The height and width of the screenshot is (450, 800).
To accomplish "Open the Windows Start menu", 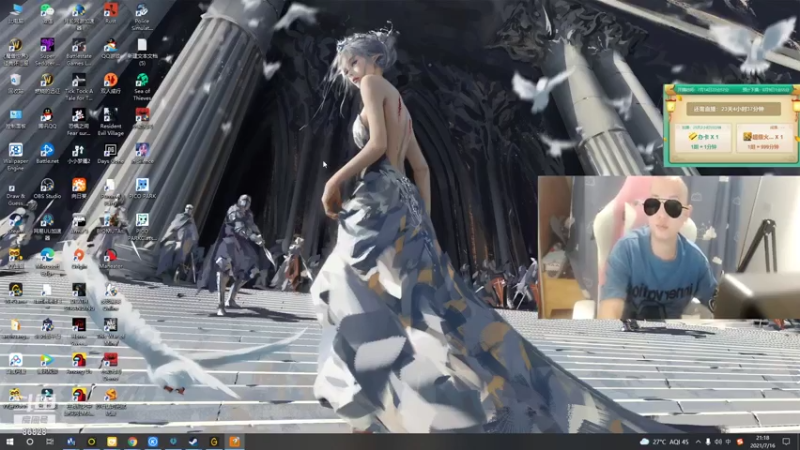I will pos(10,442).
